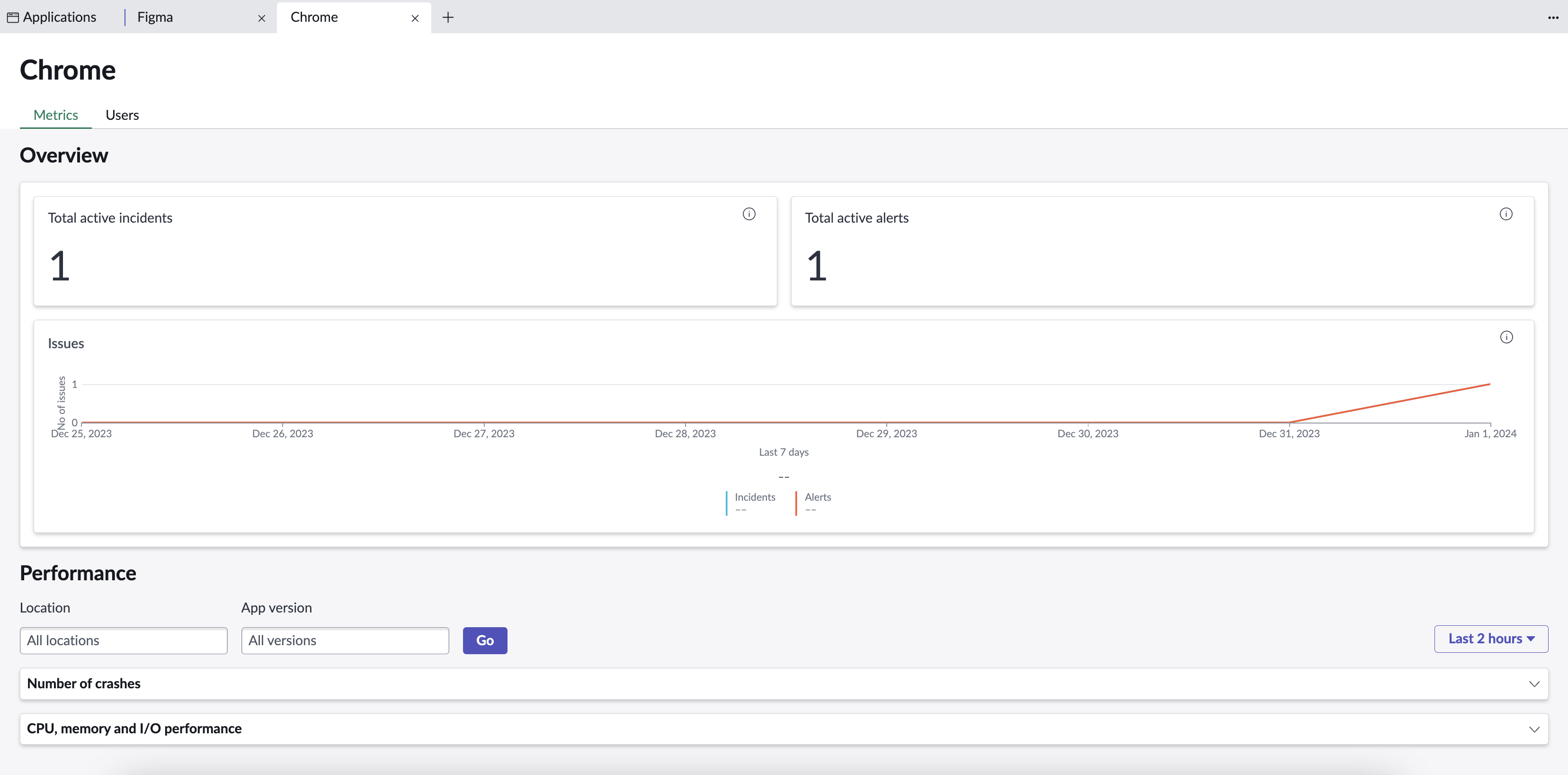Open the Last 2 hours dropdown
The image size is (1568, 775).
click(1491, 639)
